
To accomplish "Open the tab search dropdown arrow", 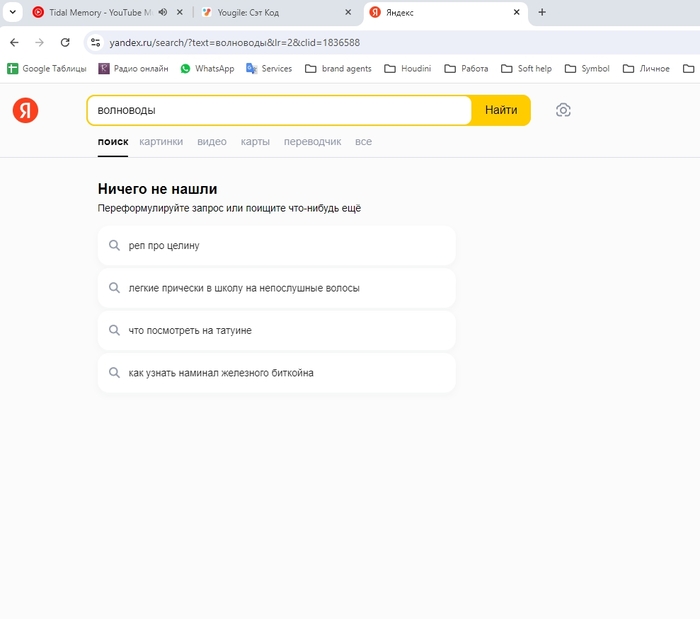I will coord(12,12).
